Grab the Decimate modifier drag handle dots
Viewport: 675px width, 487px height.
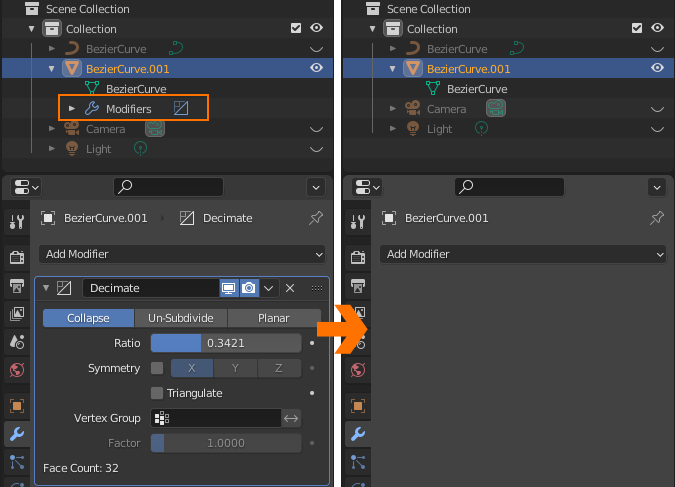coord(317,288)
